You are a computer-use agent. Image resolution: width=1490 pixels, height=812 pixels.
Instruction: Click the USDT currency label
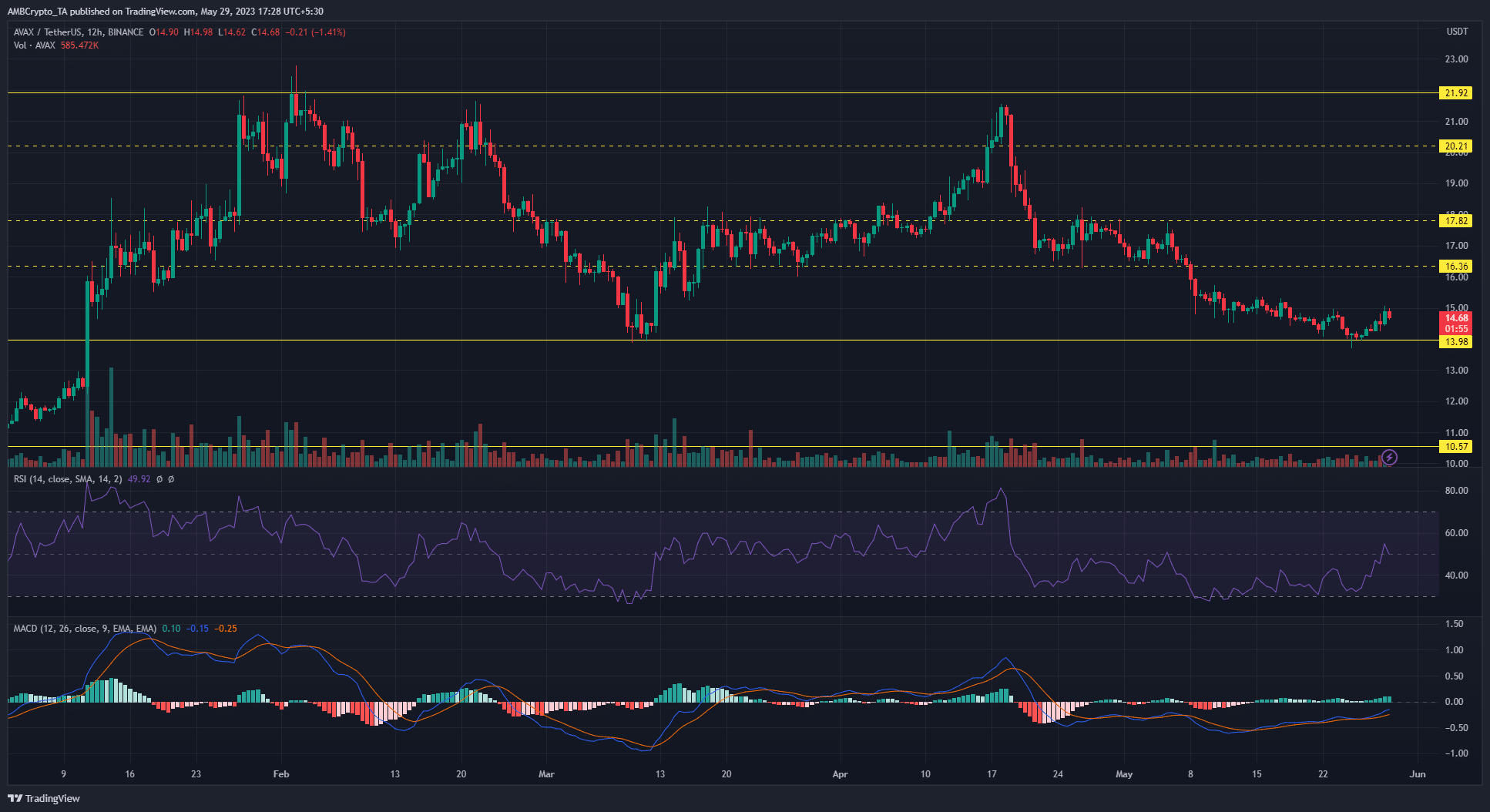coord(1457,32)
